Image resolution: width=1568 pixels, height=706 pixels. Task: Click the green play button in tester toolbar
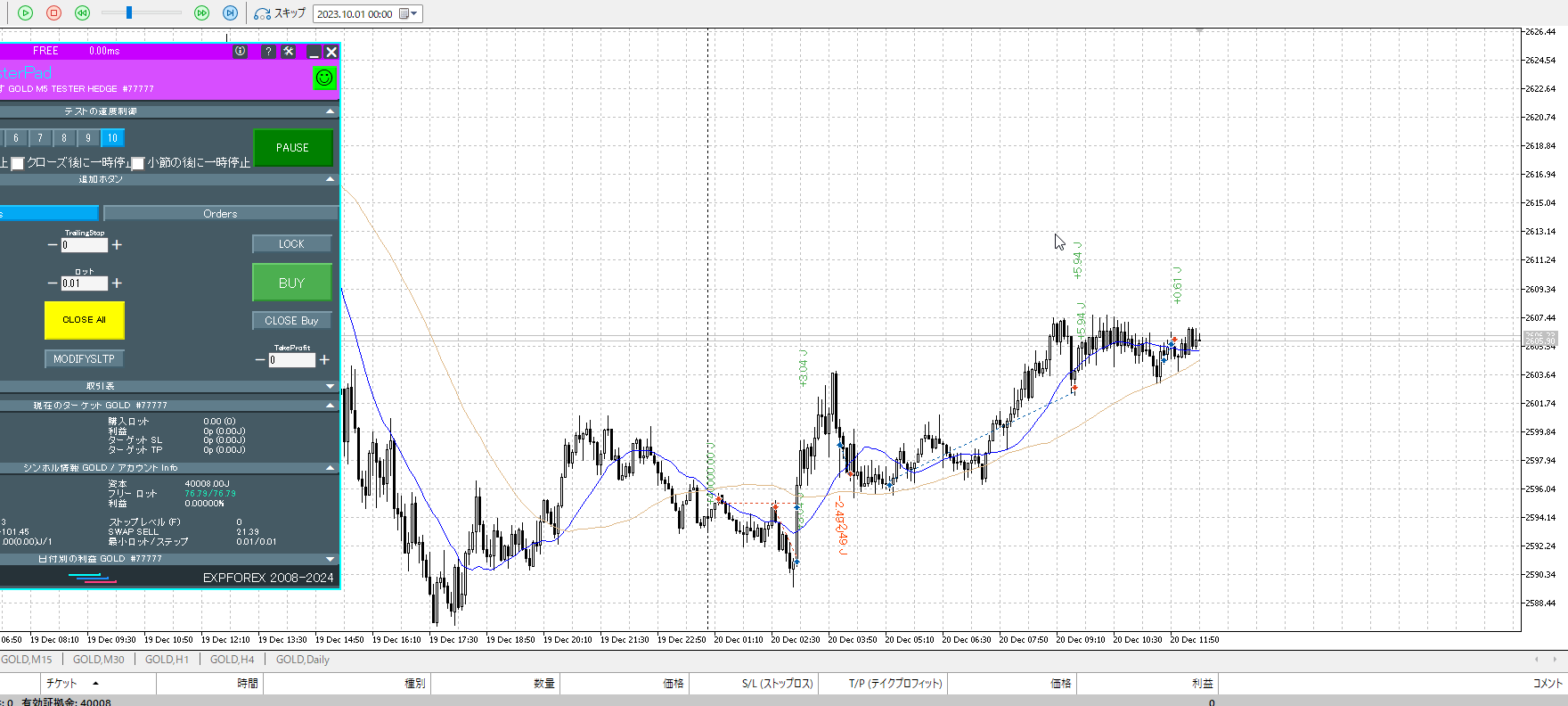click(26, 13)
